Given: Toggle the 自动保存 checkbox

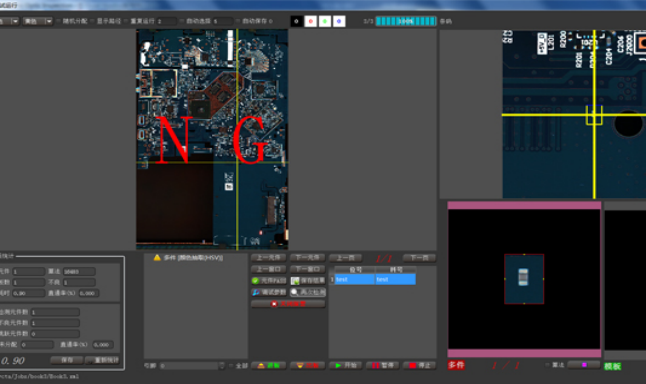Looking at the screenshot, I should coord(238,21).
